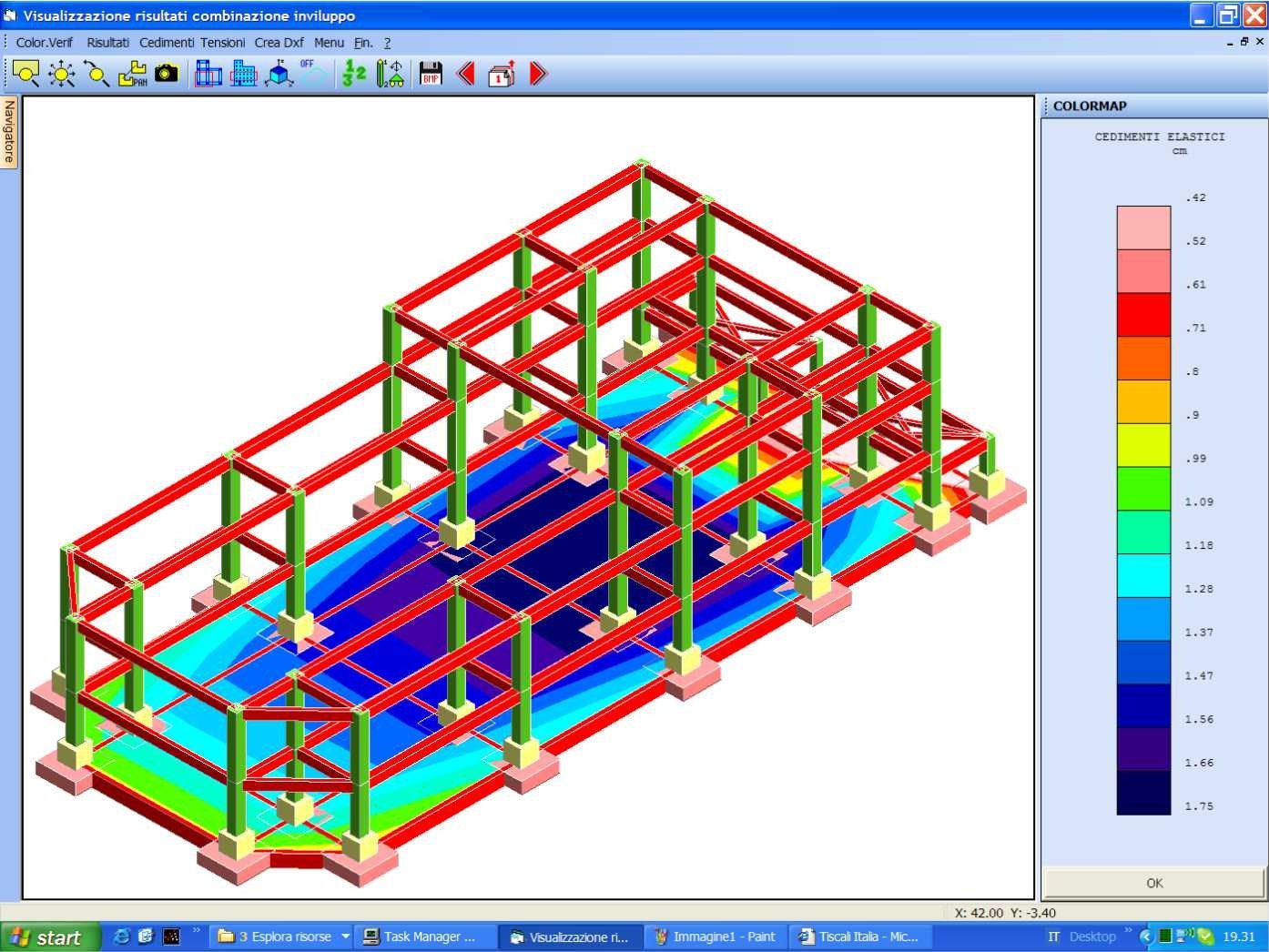The height and width of the screenshot is (952, 1269).
Task: Open the Crea Dxf menu
Action: [279, 43]
